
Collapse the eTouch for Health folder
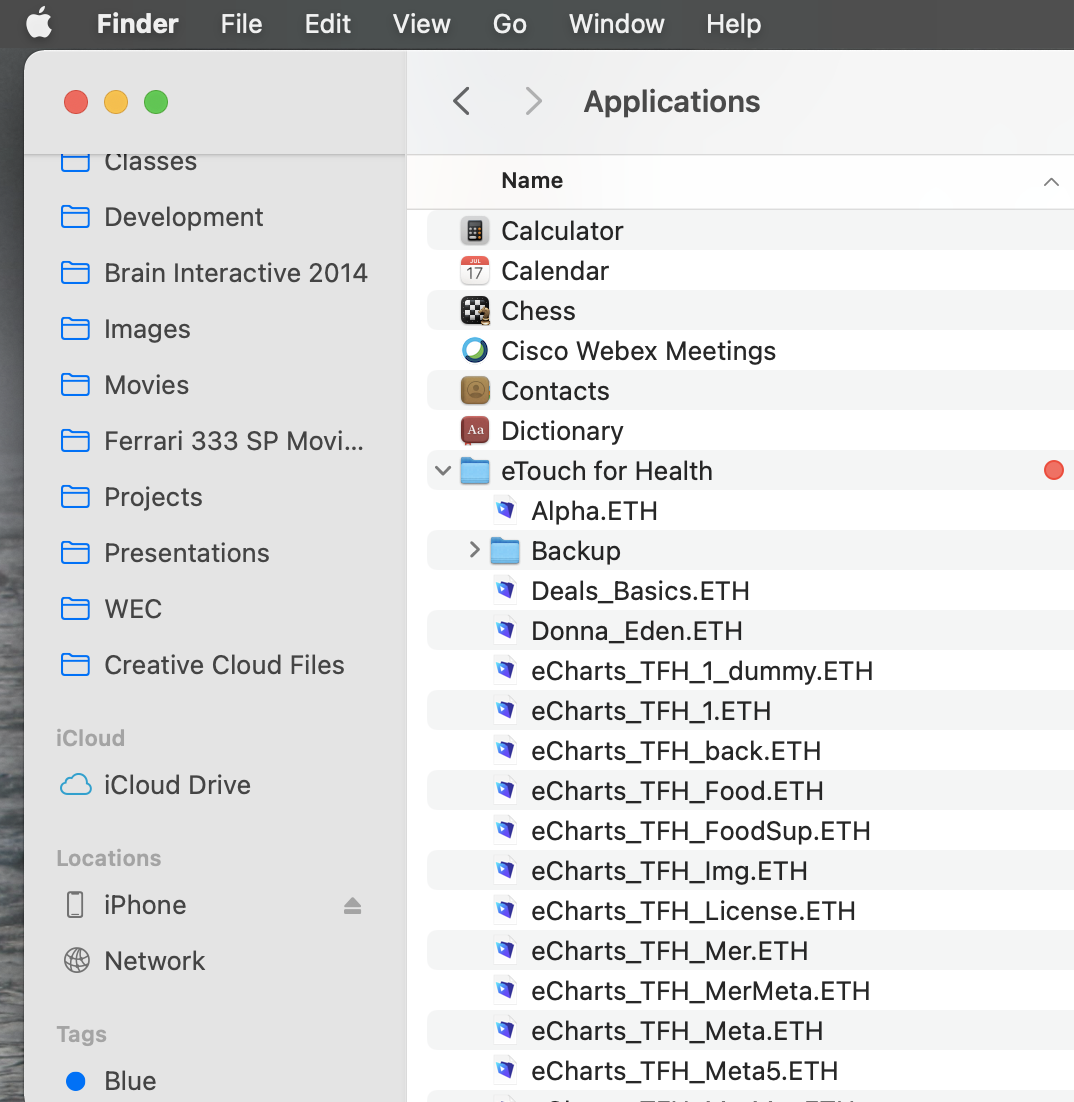pos(443,470)
